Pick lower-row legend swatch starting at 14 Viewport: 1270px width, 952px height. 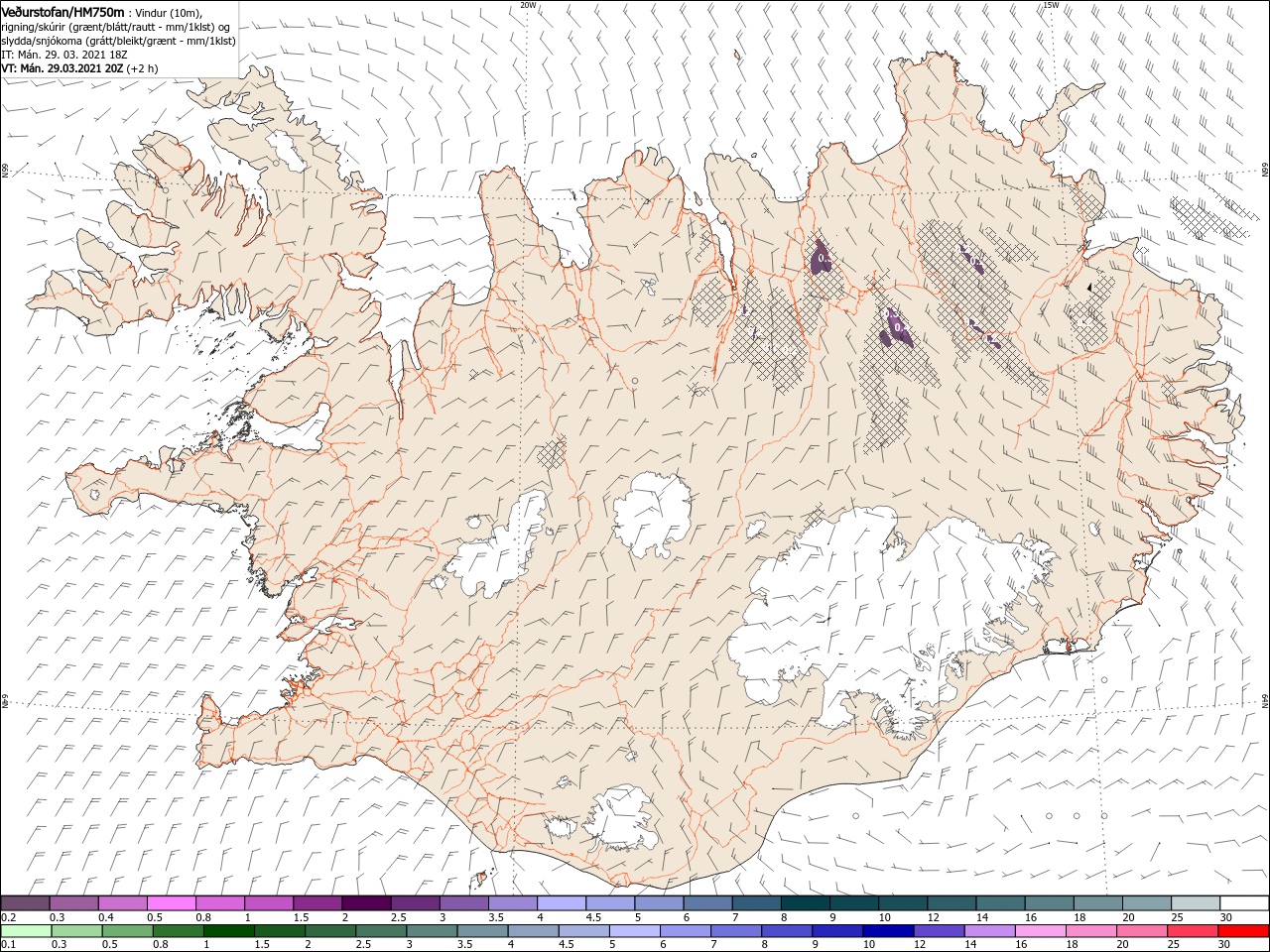click(989, 931)
